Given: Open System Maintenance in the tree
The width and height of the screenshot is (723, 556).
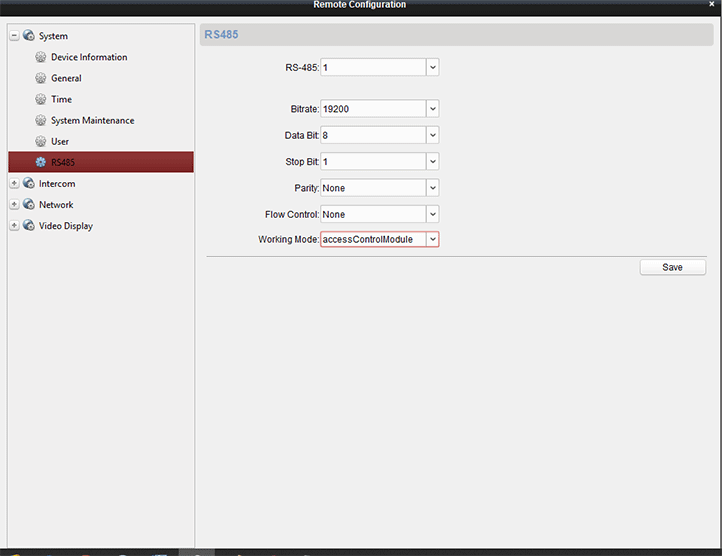Looking at the screenshot, I should [x=92, y=120].
